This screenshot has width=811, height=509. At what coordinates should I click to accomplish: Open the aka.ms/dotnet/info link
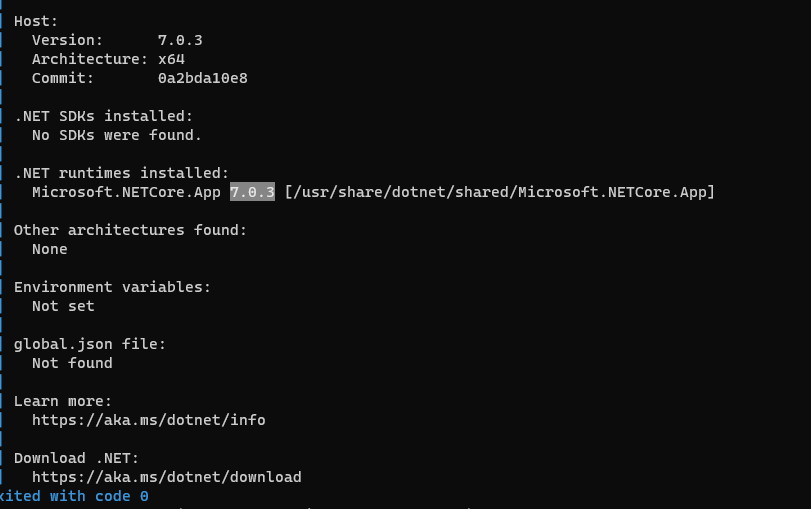pyautogui.click(x=148, y=420)
